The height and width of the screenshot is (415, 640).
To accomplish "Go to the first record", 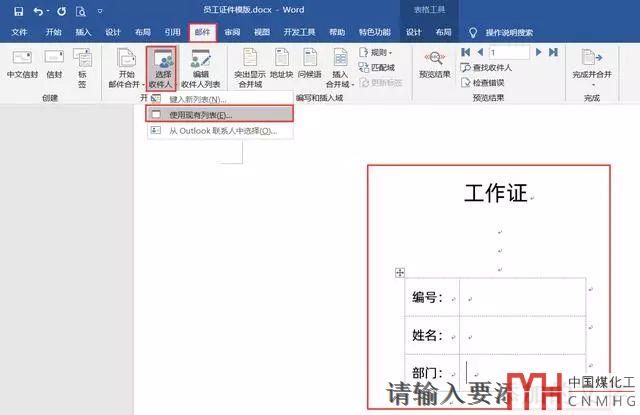I will [x=466, y=52].
